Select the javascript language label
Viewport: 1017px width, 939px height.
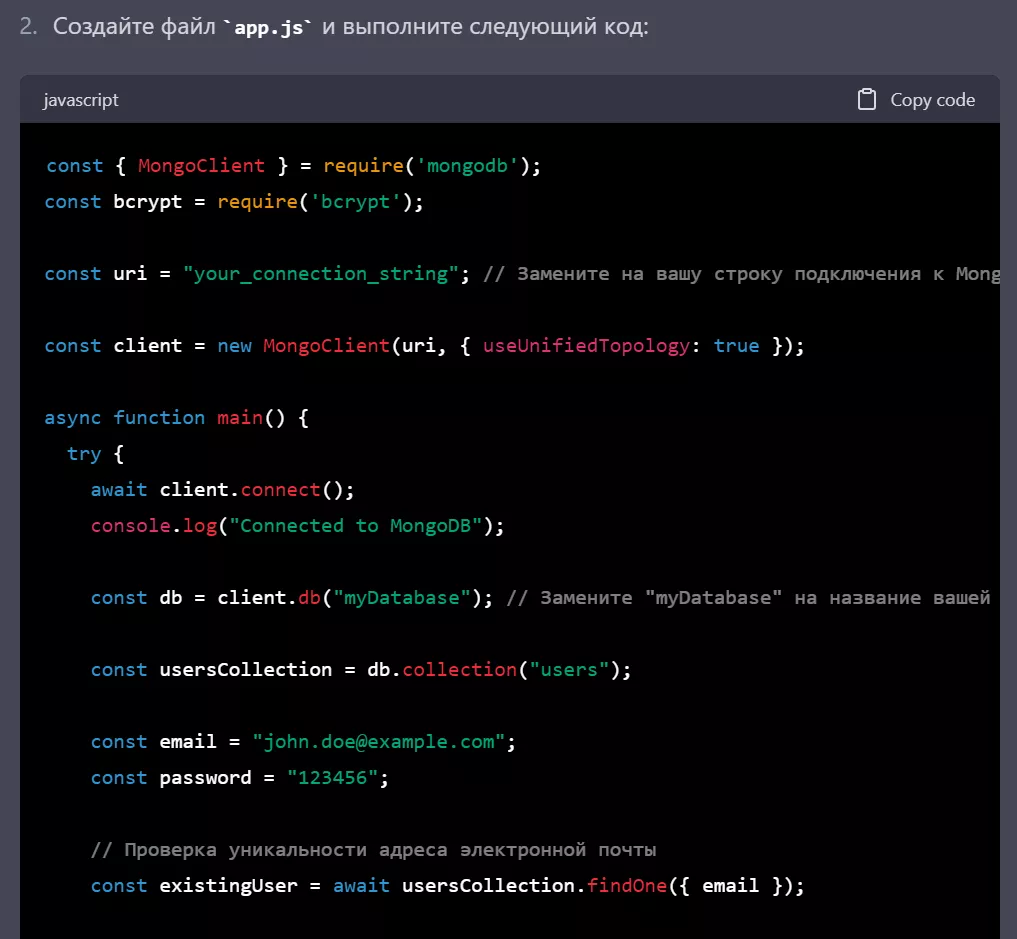coord(80,99)
